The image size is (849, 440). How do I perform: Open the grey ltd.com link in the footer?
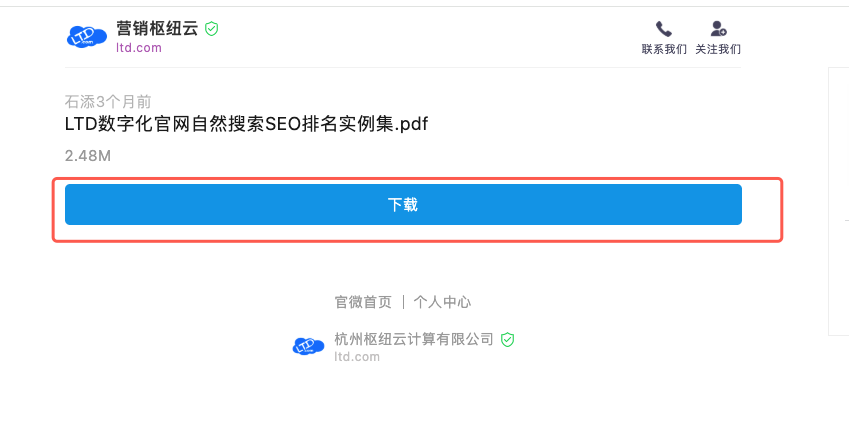point(357,356)
